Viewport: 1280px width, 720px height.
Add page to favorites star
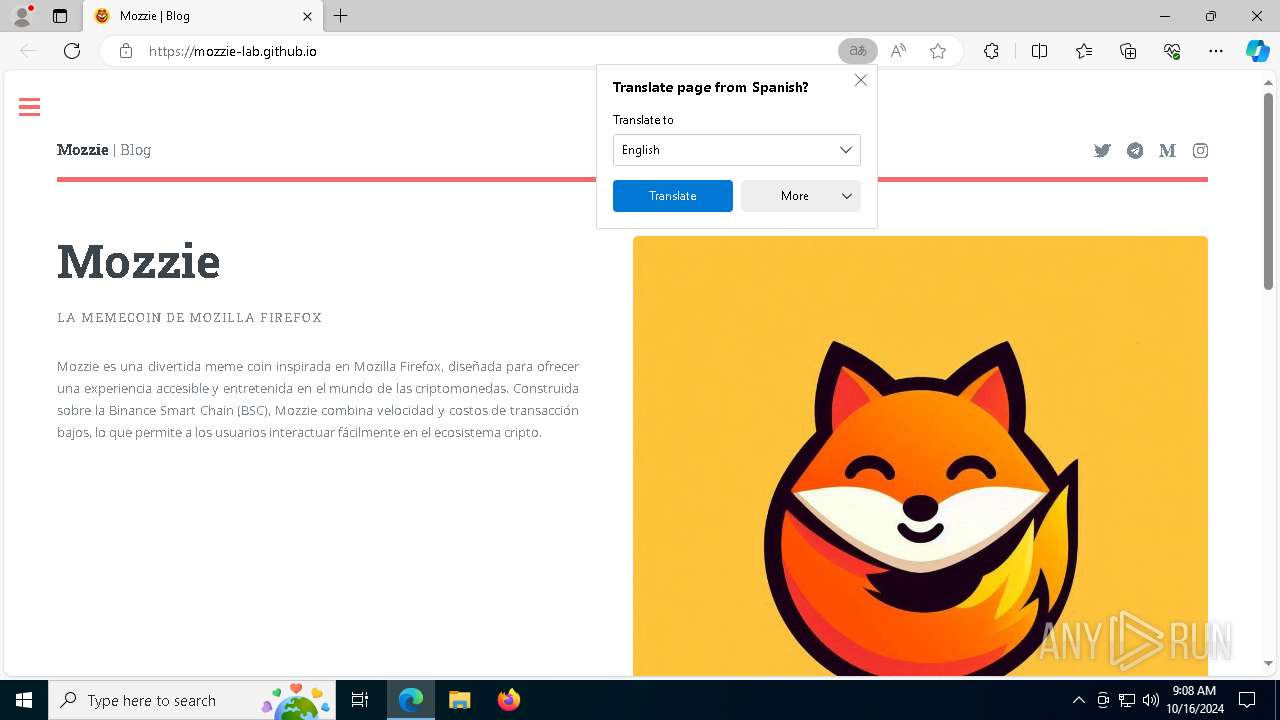point(938,51)
